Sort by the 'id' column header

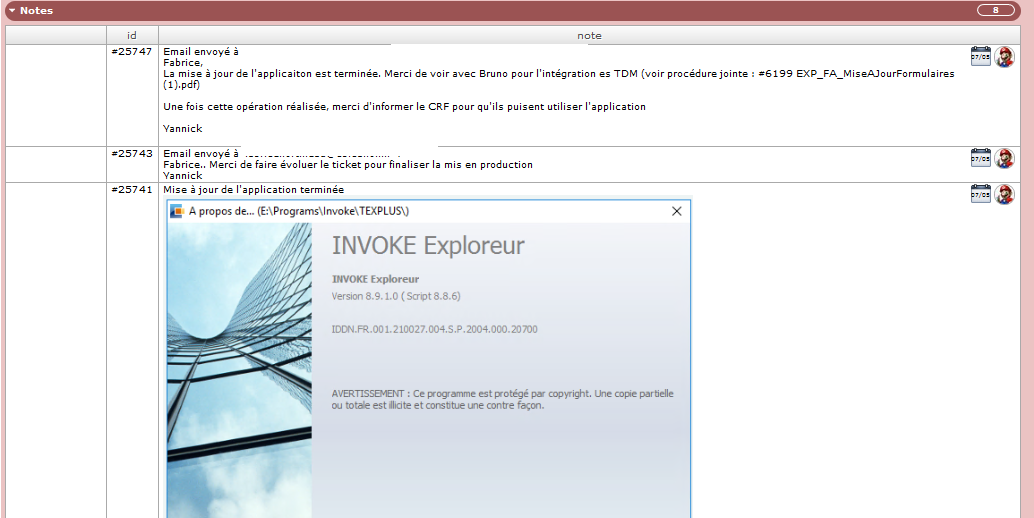point(132,35)
